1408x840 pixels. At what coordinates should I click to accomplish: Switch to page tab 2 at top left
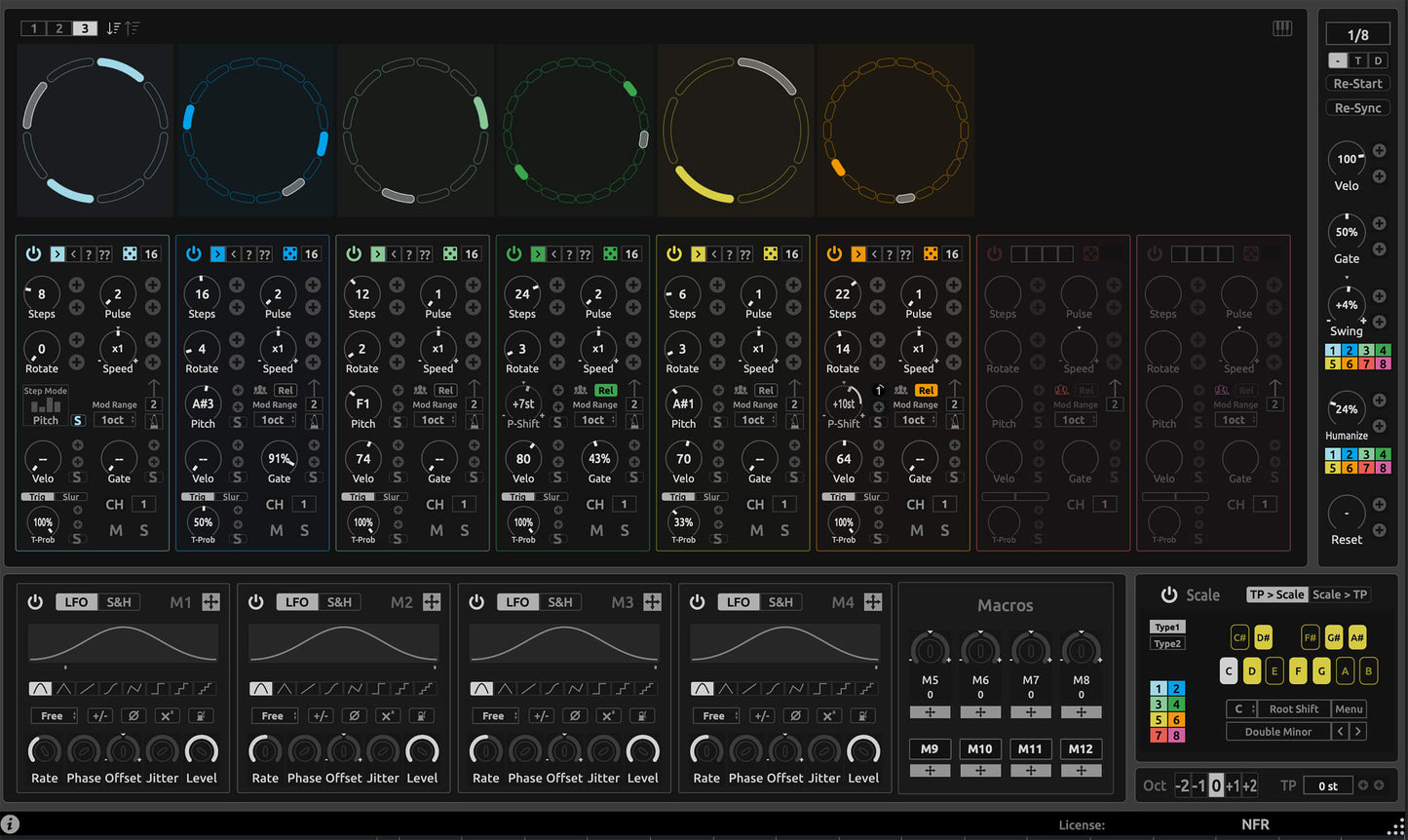pyautogui.click(x=59, y=28)
